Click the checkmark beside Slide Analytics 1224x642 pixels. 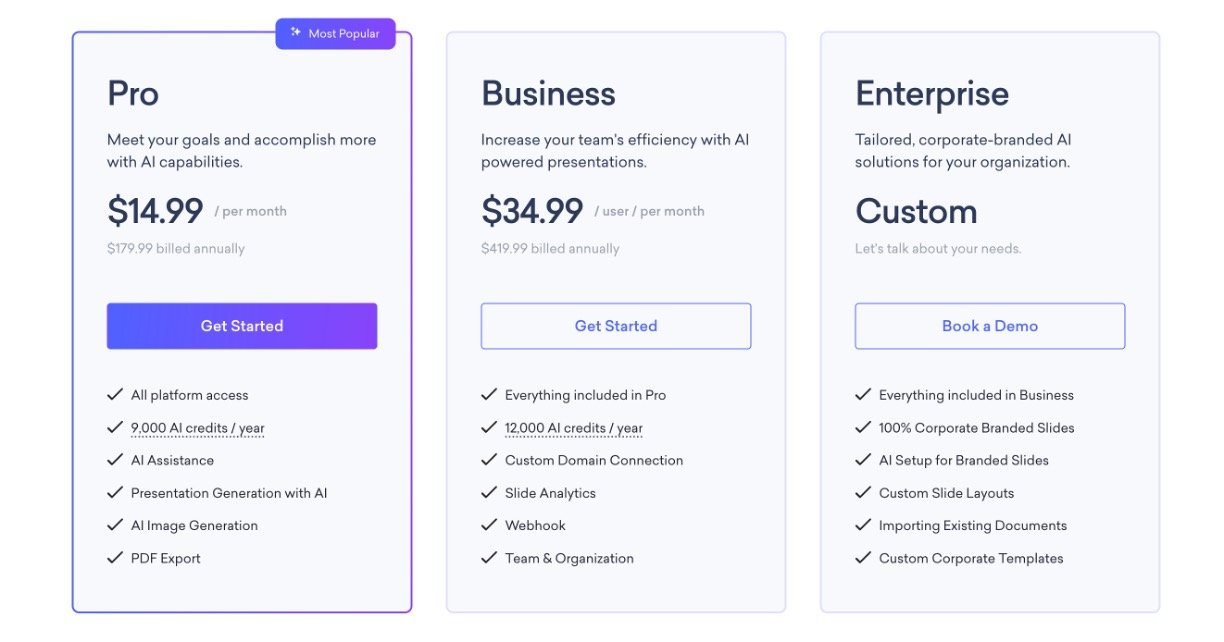point(489,493)
